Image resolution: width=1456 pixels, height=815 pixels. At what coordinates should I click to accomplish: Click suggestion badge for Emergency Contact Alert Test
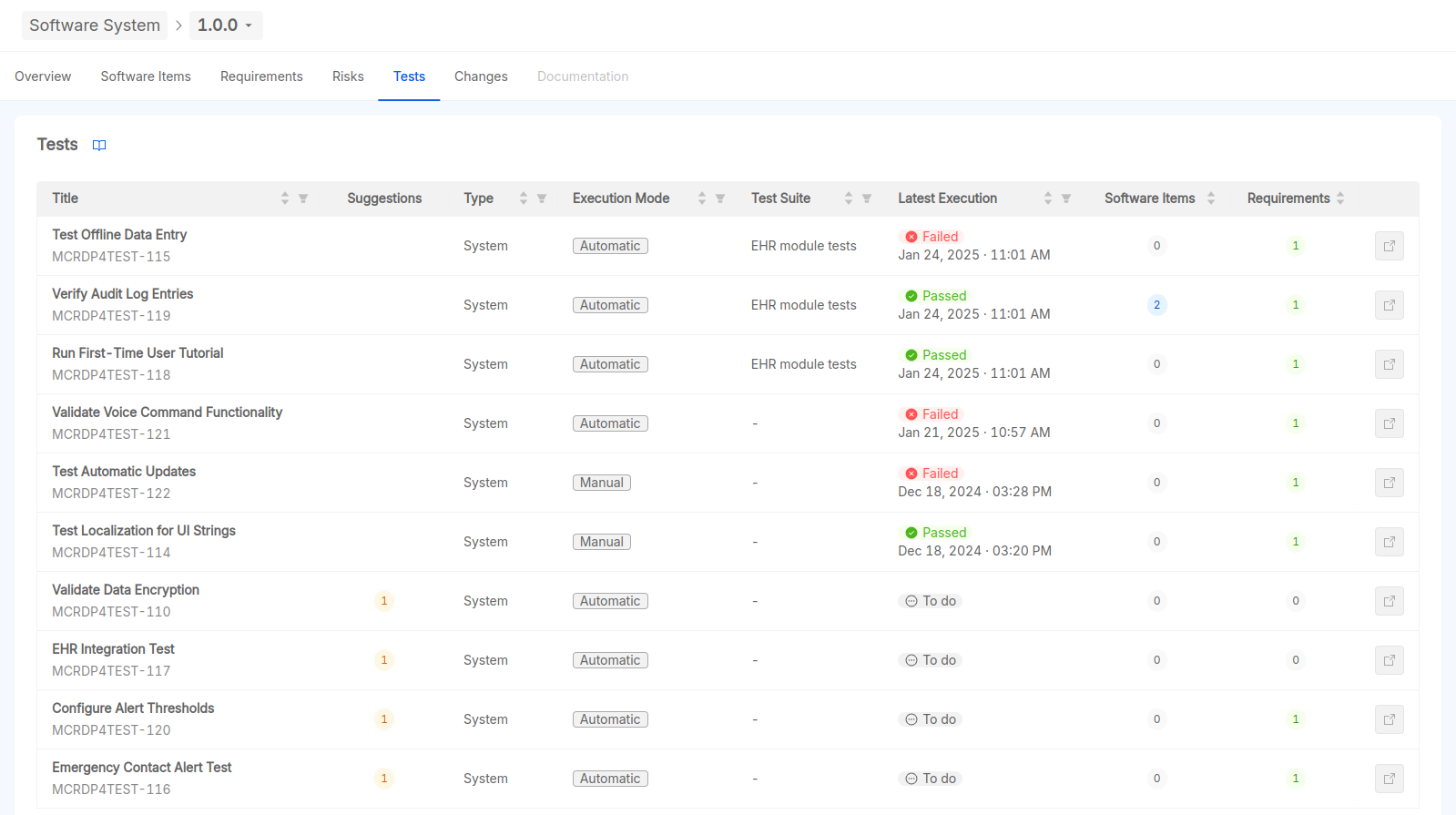point(384,779)
